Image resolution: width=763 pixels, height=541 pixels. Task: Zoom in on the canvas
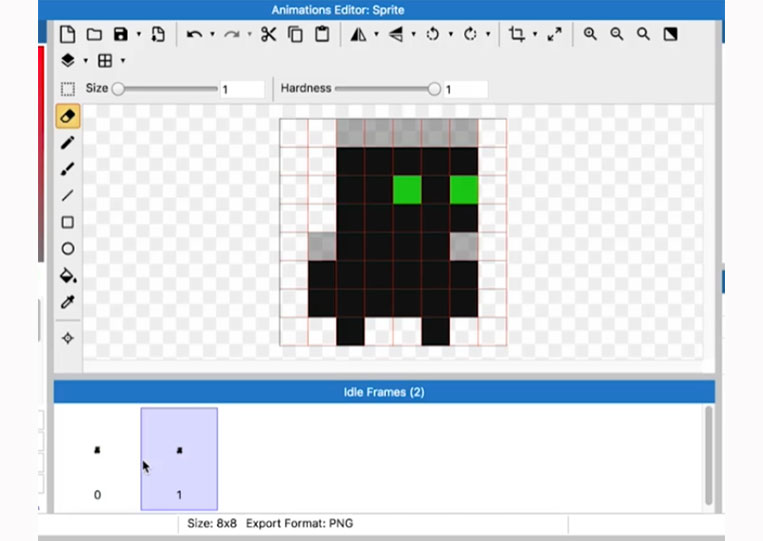click(x=590, y=34)
